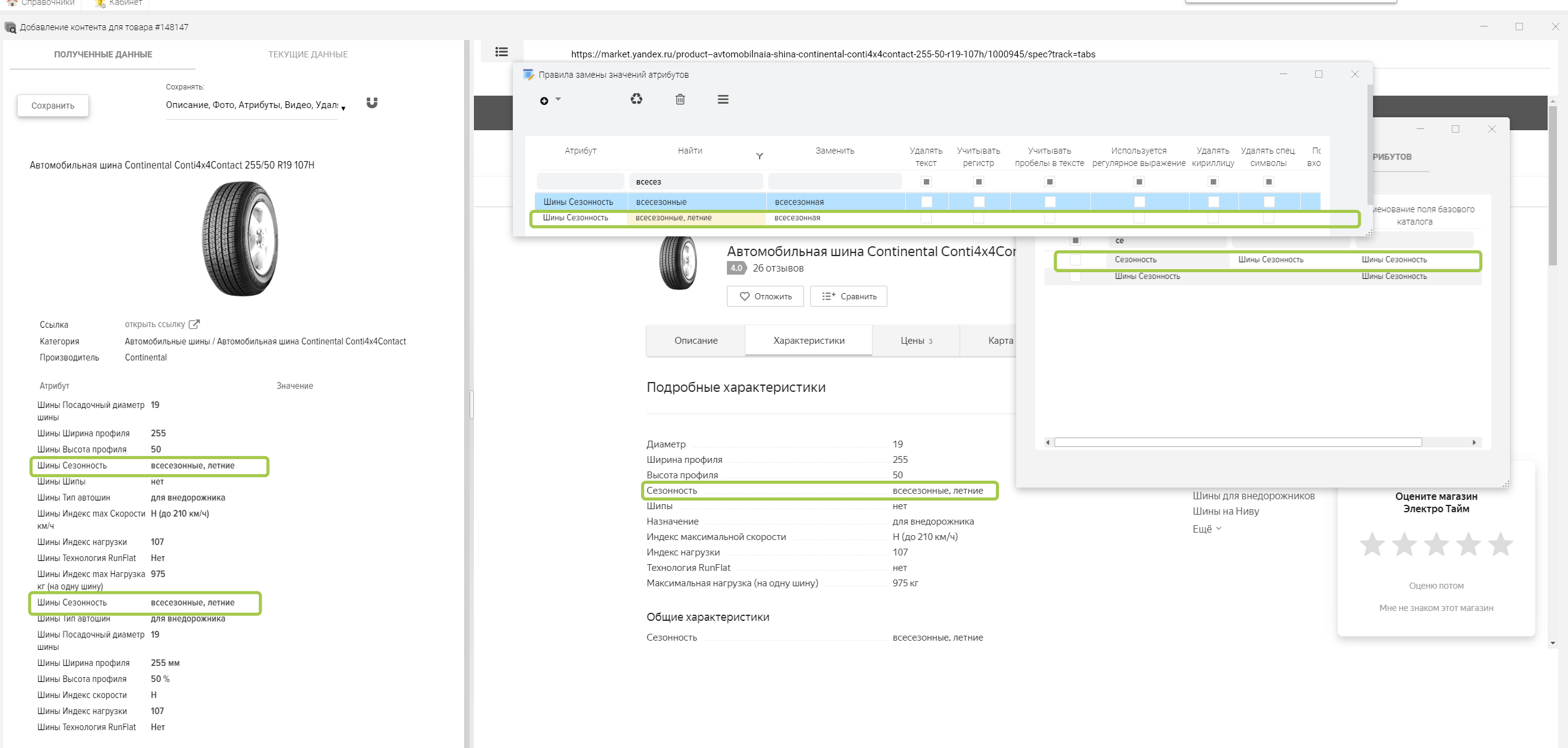The image size is (1568, 748).
Task: Click the compare list icon on Сравнить button
Action: click(x=829, y=296)
